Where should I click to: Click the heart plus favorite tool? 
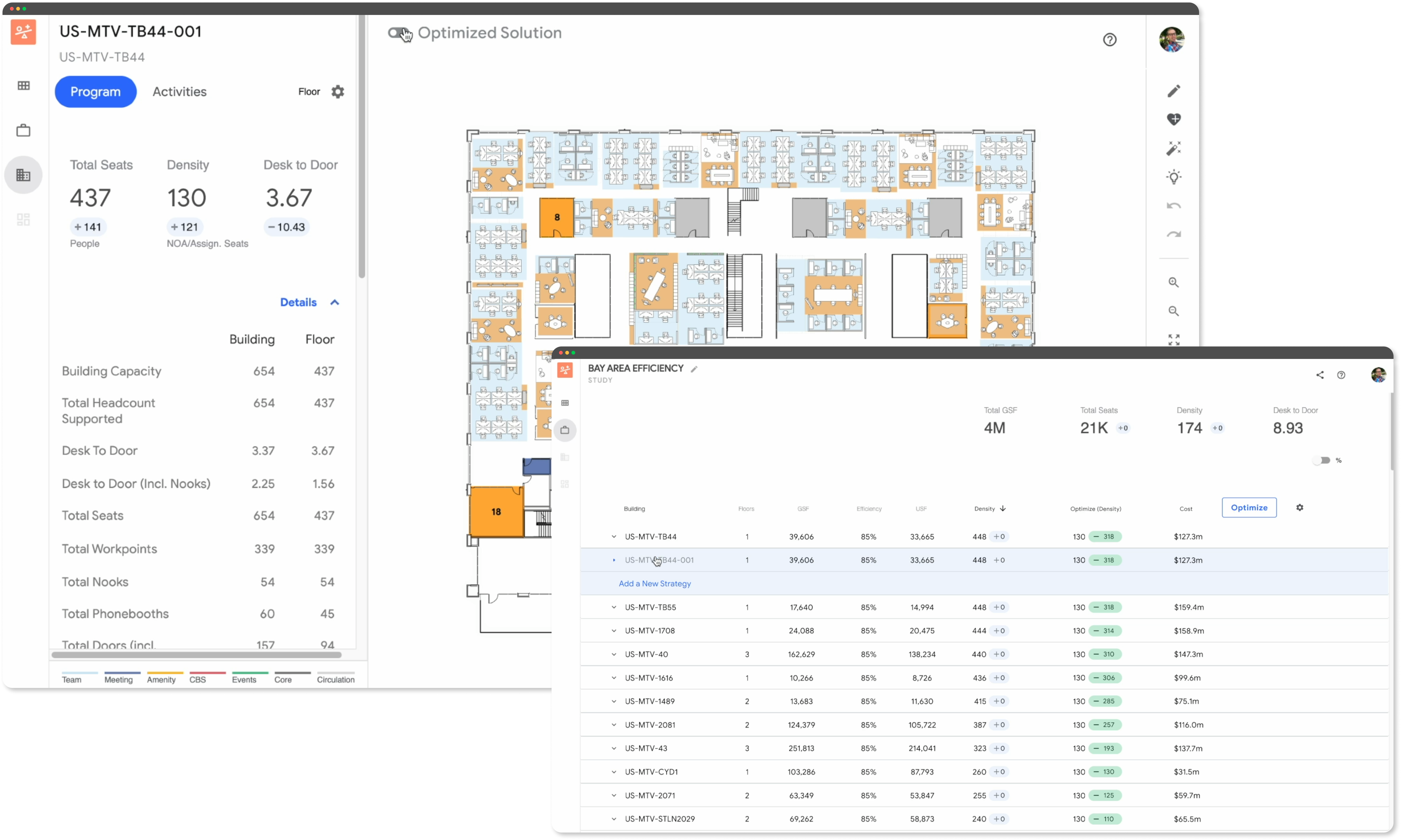tap(1174, 119)
